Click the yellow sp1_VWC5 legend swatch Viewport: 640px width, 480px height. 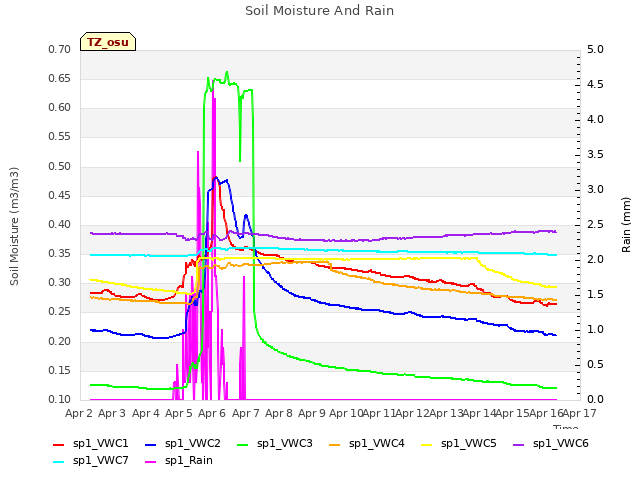point(427,444)
